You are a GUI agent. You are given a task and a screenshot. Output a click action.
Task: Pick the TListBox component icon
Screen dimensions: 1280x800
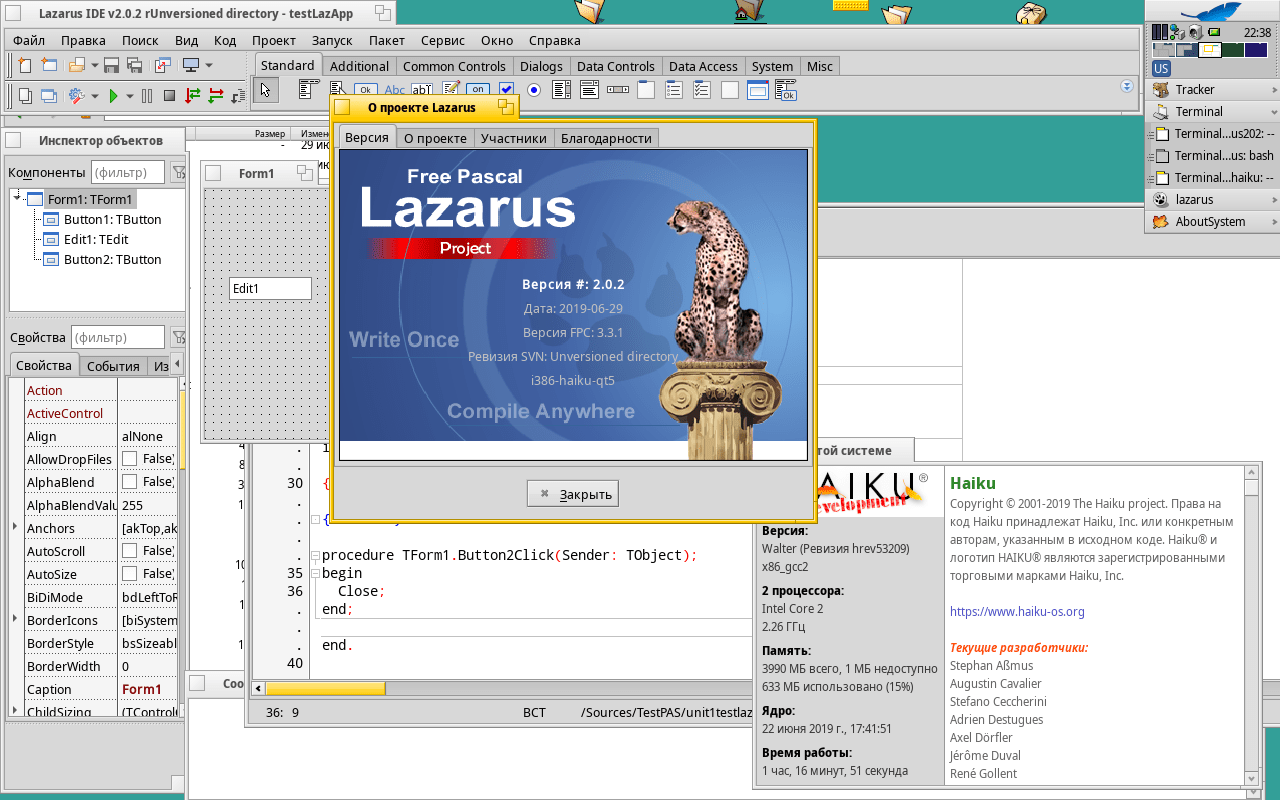561,90
